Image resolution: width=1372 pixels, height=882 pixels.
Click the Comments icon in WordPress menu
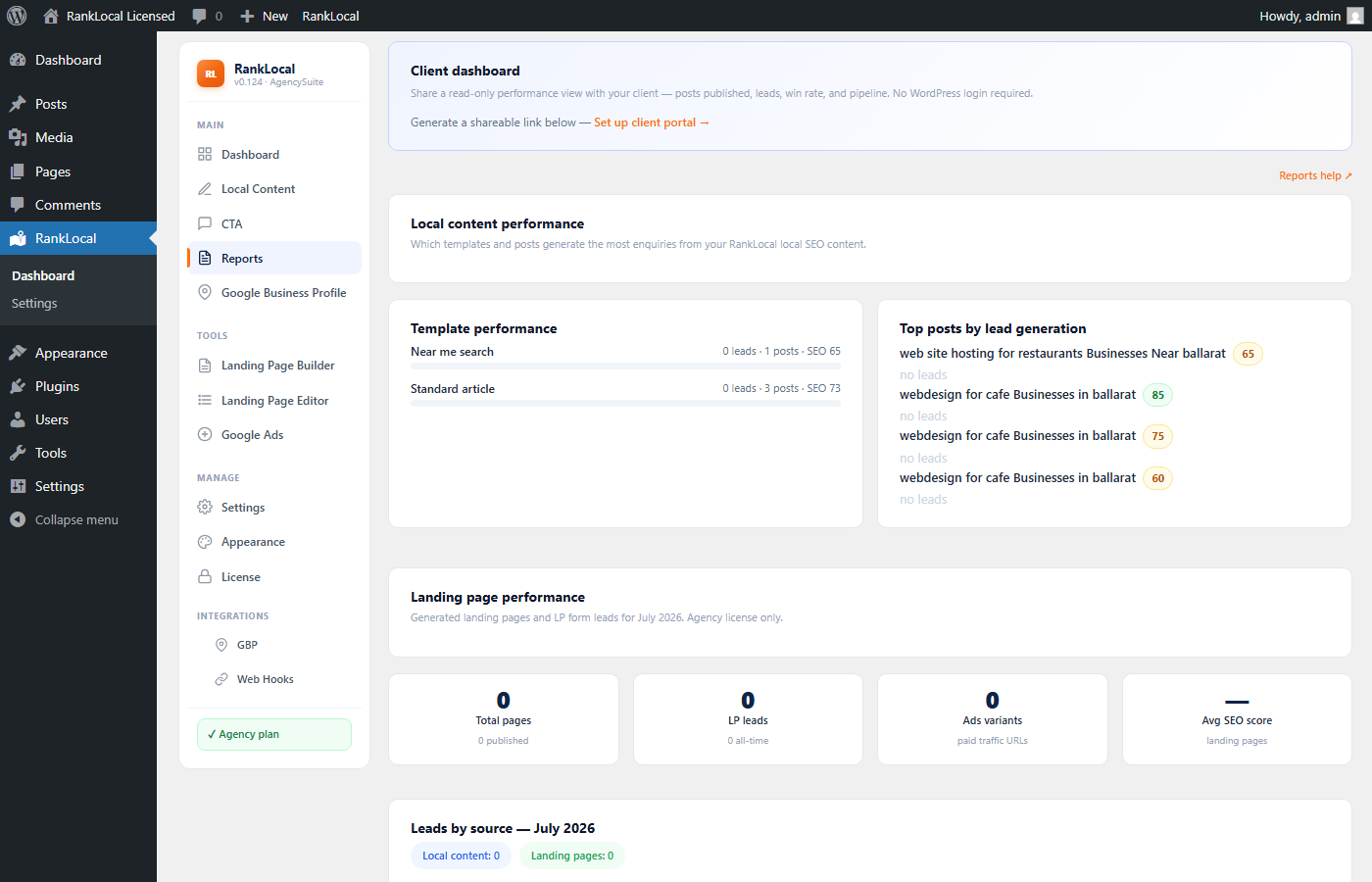(18, 205)
